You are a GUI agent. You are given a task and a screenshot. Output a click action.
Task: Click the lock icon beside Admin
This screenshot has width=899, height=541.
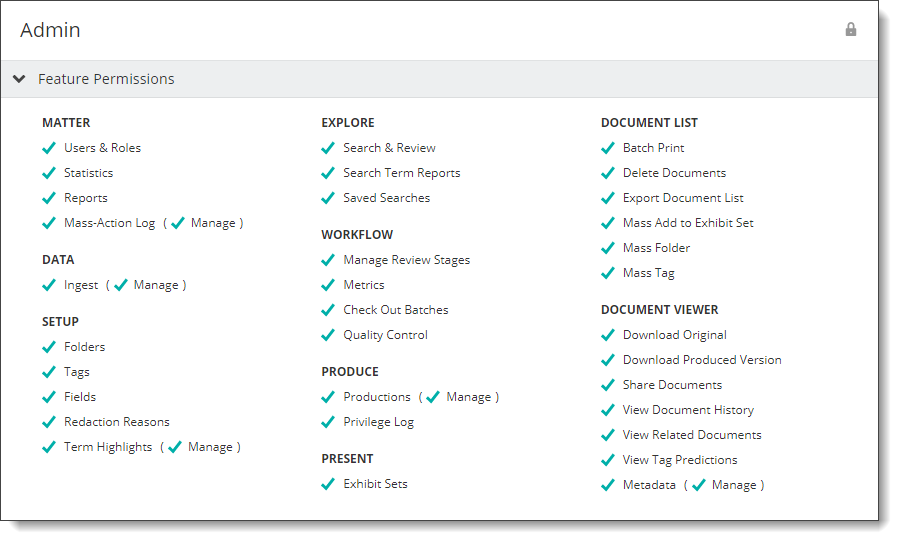click(x=851, y=29)
